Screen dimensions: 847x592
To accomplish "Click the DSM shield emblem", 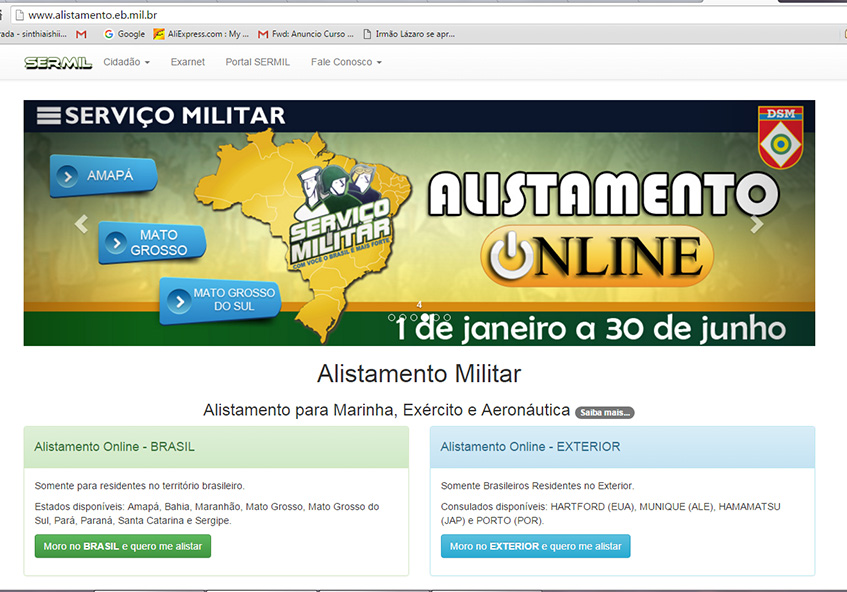I will pos(780,137).
